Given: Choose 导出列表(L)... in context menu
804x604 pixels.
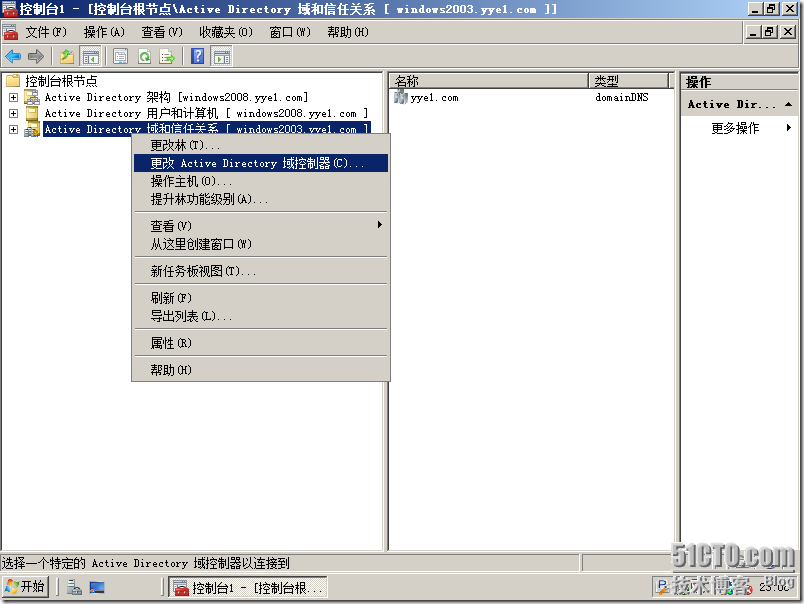Looking at the screenshot, I should click(x=260, y=316).
